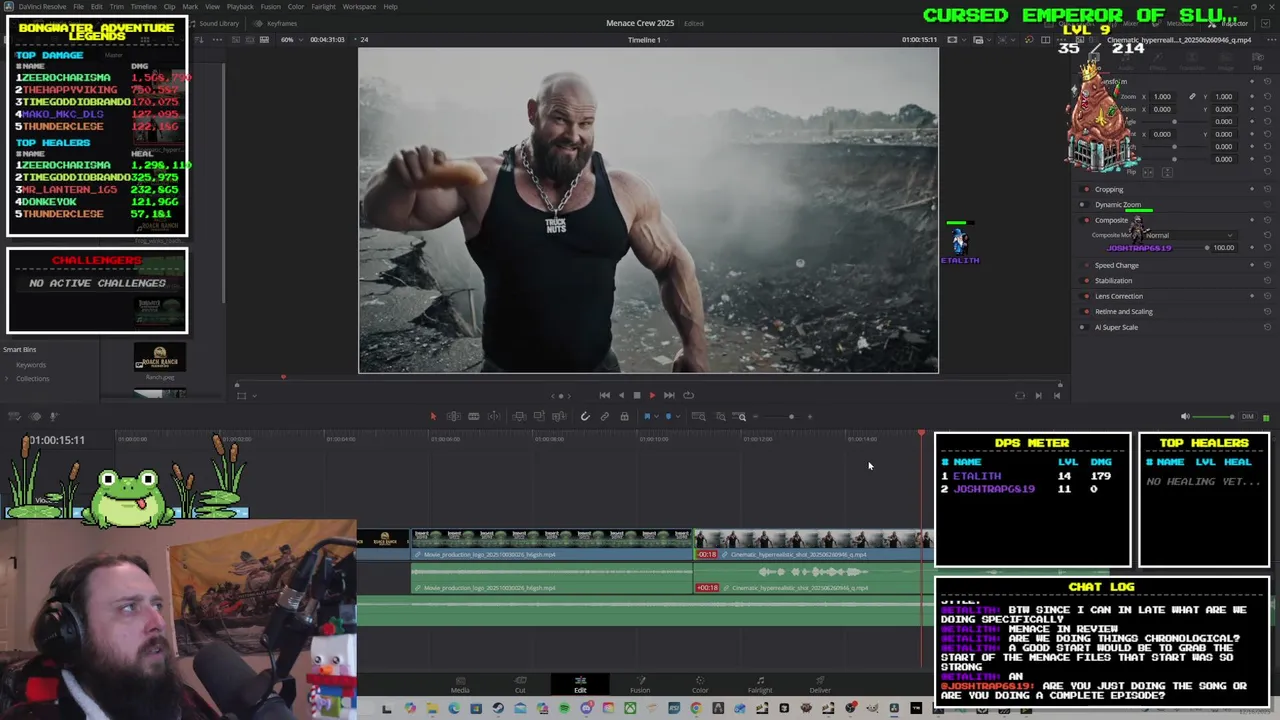The width and height of the screenshot is (1280, 720).
Task: Open the Timeline 1 name dropdown
Action: [x=650, y=40]
